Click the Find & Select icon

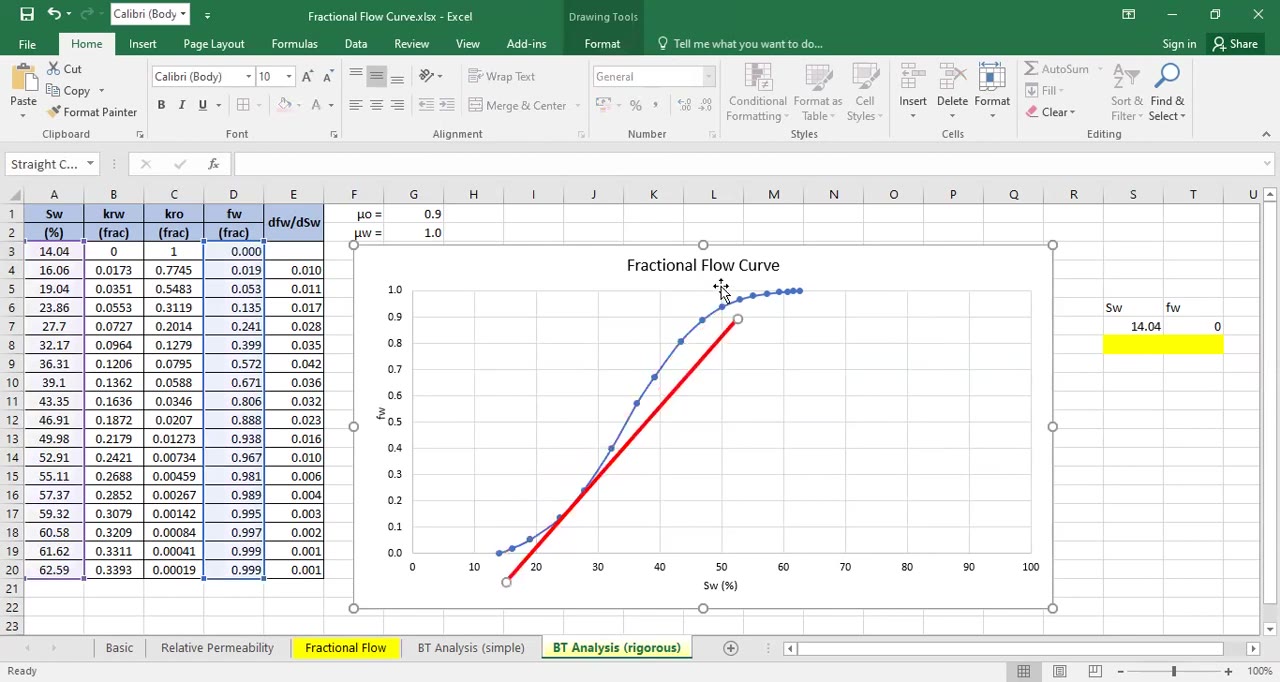pos(1167,92)
